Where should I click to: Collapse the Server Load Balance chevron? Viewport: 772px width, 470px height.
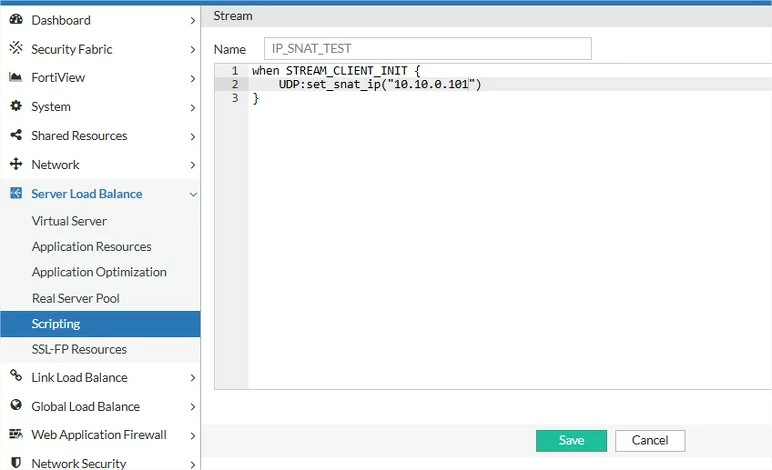point(193,194)
